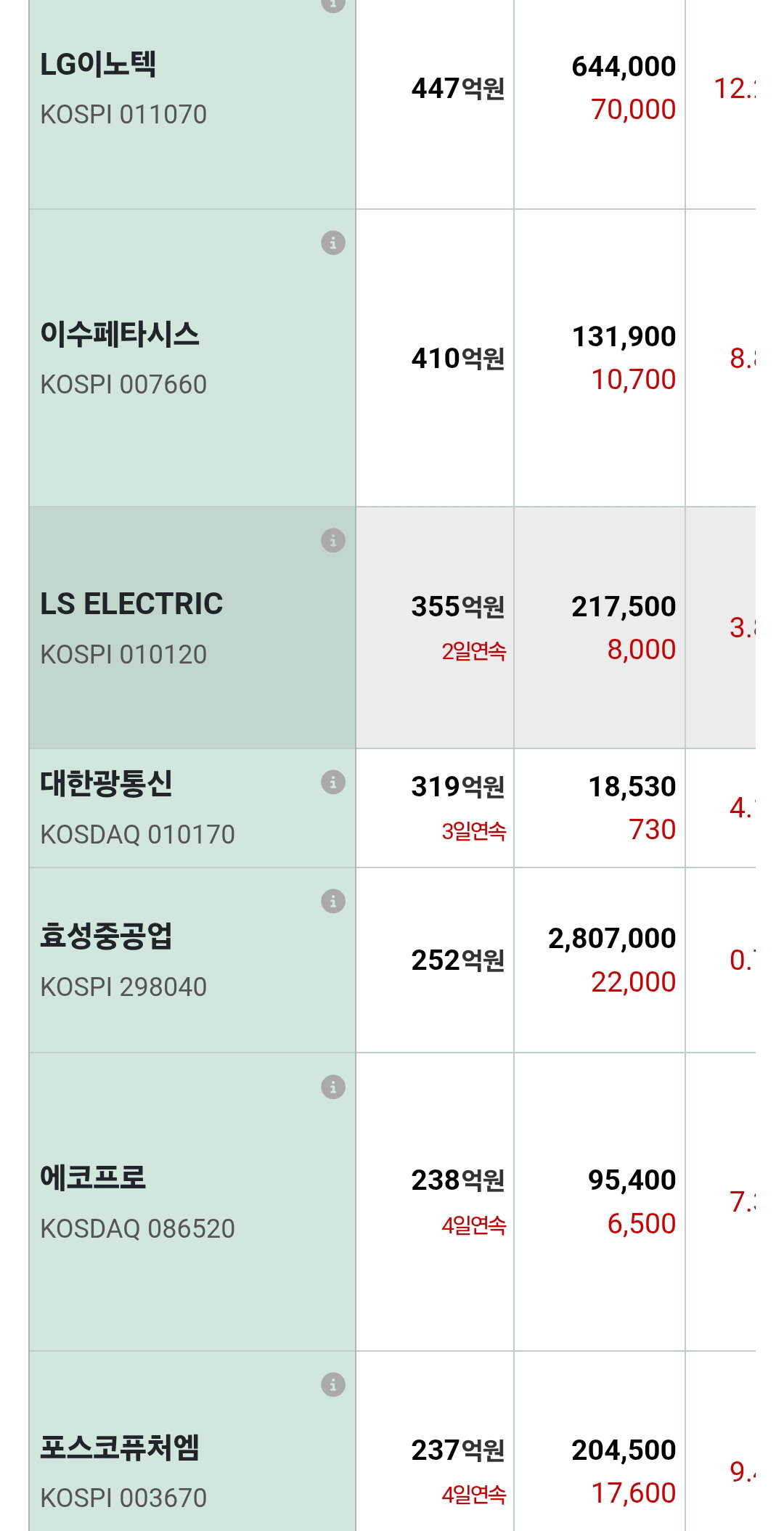784x1531 pixels.
Task: Tap the info icon for 효성중공업
Action: pyautogui.click(x=333, y=902)
